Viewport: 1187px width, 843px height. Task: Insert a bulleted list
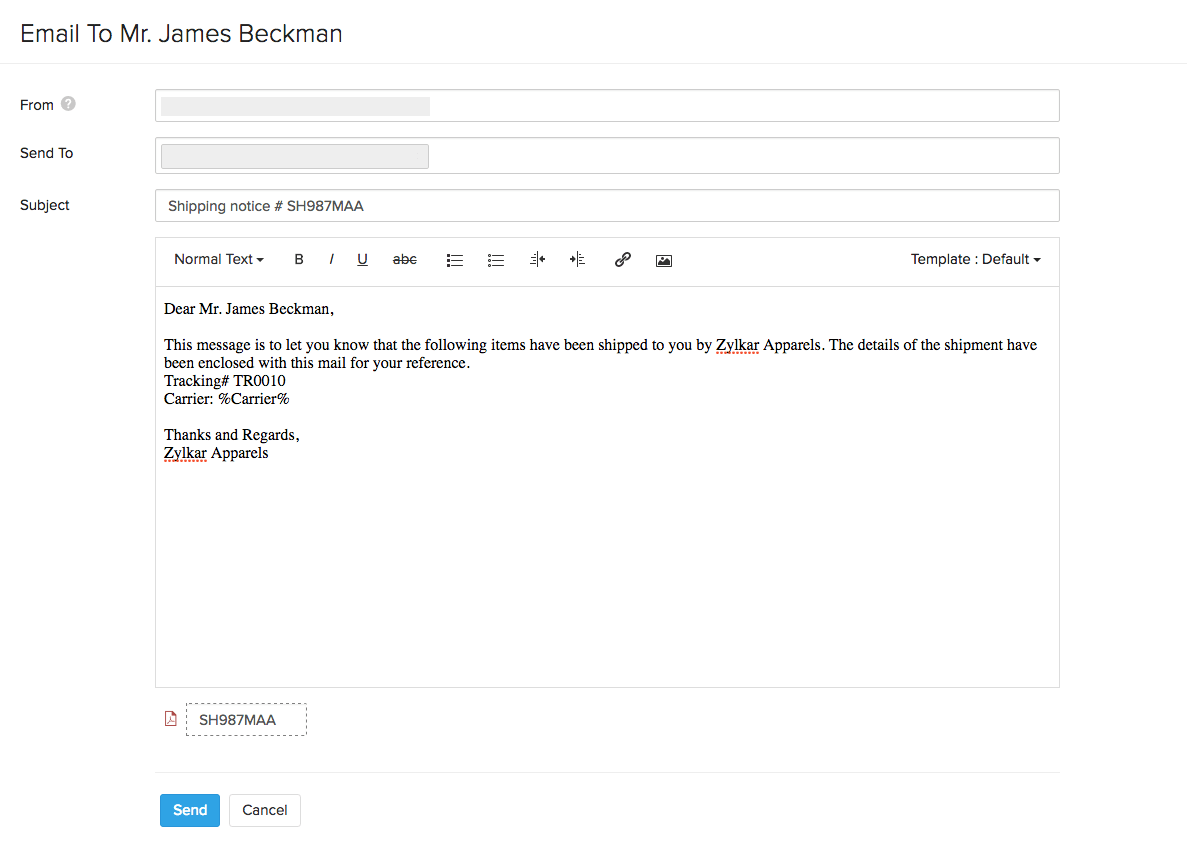click(455, 259)
